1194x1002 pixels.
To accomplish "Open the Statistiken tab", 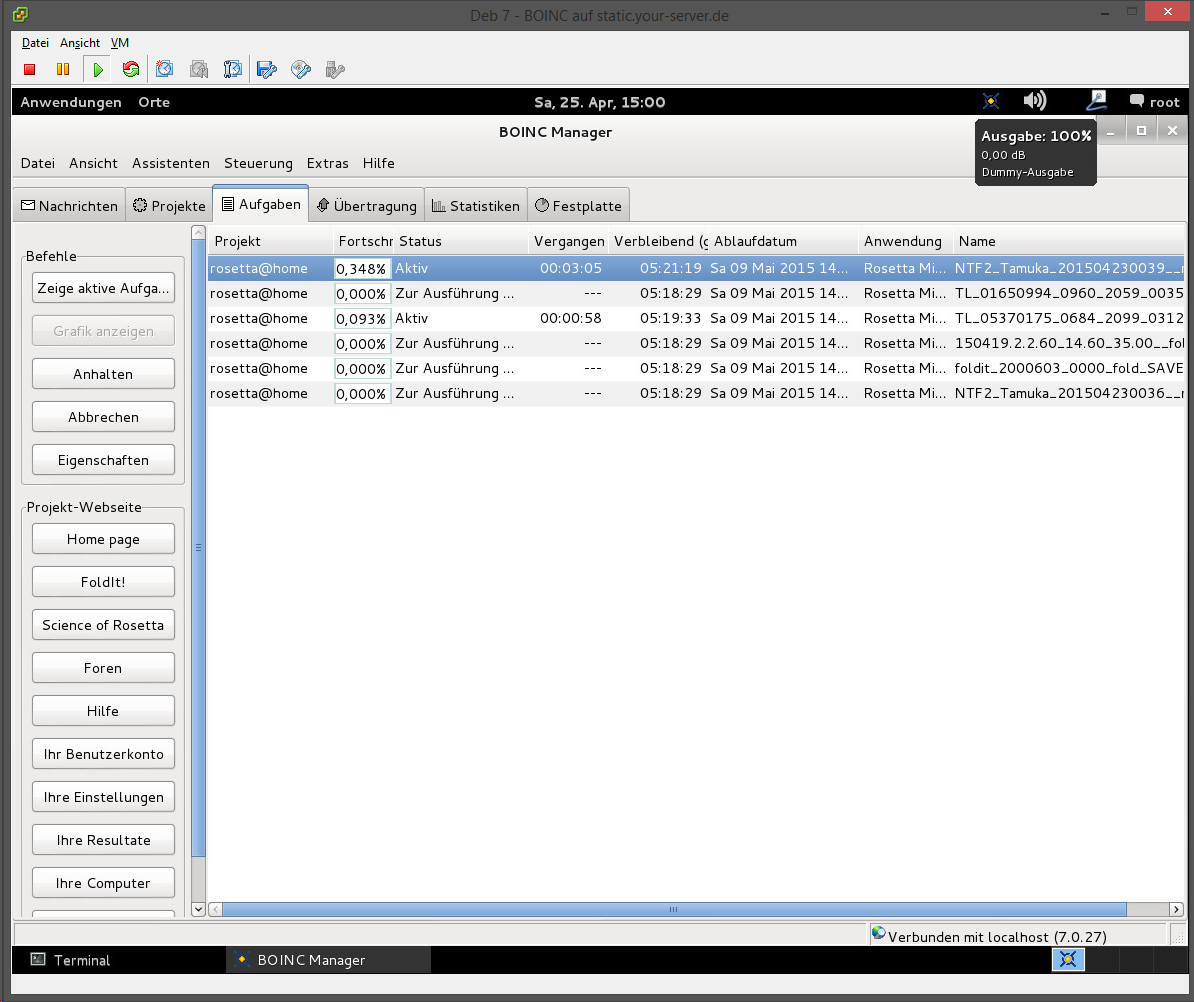I will (476, 206).
